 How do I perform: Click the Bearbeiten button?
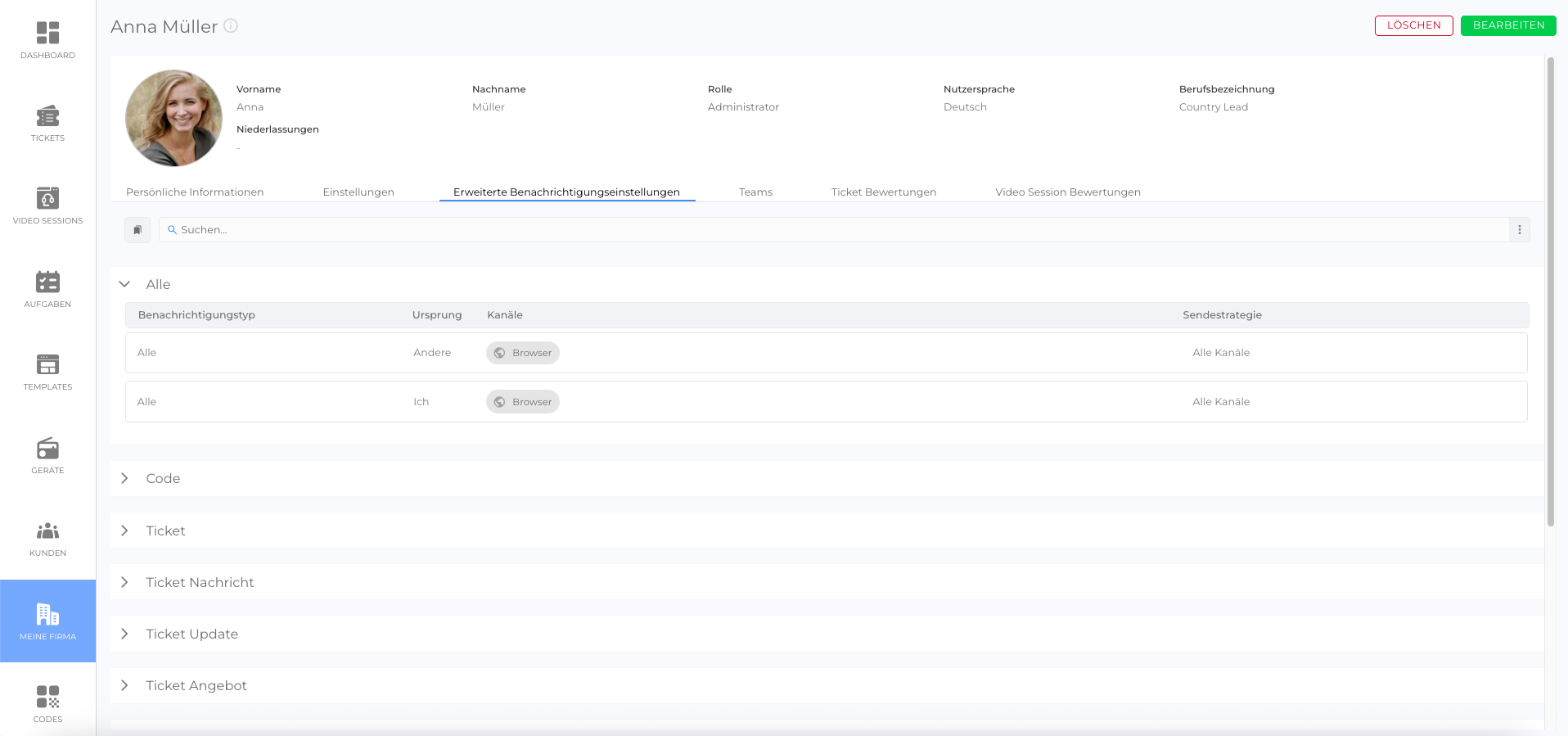[x=1508, y=25]
